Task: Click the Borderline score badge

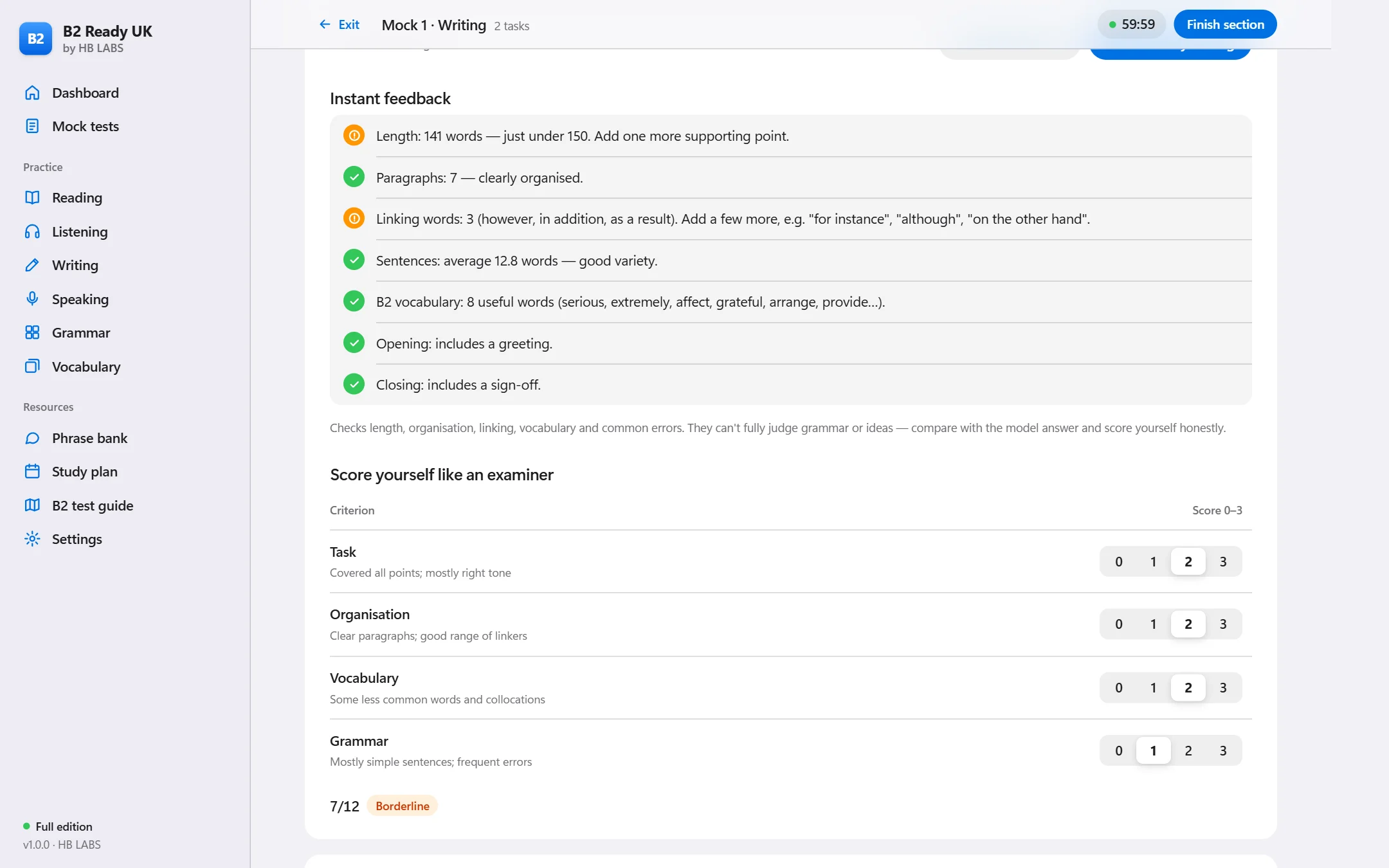Action: pyautogui.click(x=402, y=806)
